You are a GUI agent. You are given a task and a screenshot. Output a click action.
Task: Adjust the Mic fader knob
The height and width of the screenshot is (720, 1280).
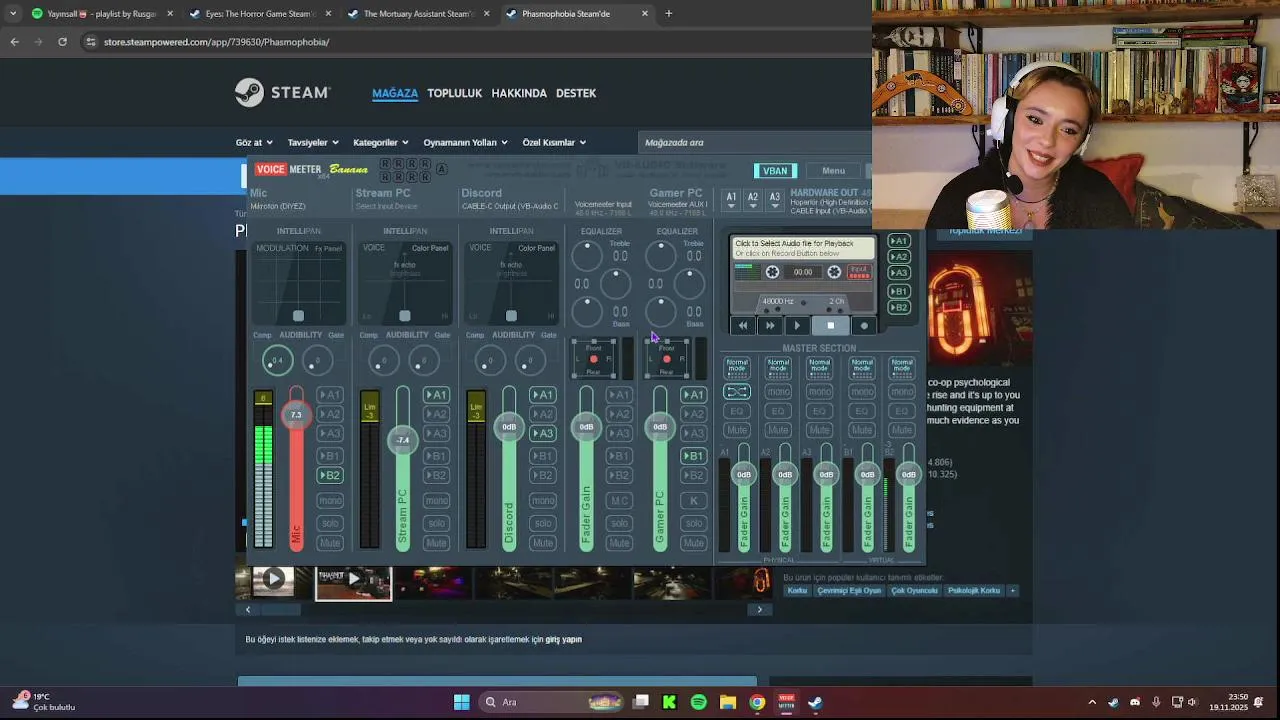point(296,414)
